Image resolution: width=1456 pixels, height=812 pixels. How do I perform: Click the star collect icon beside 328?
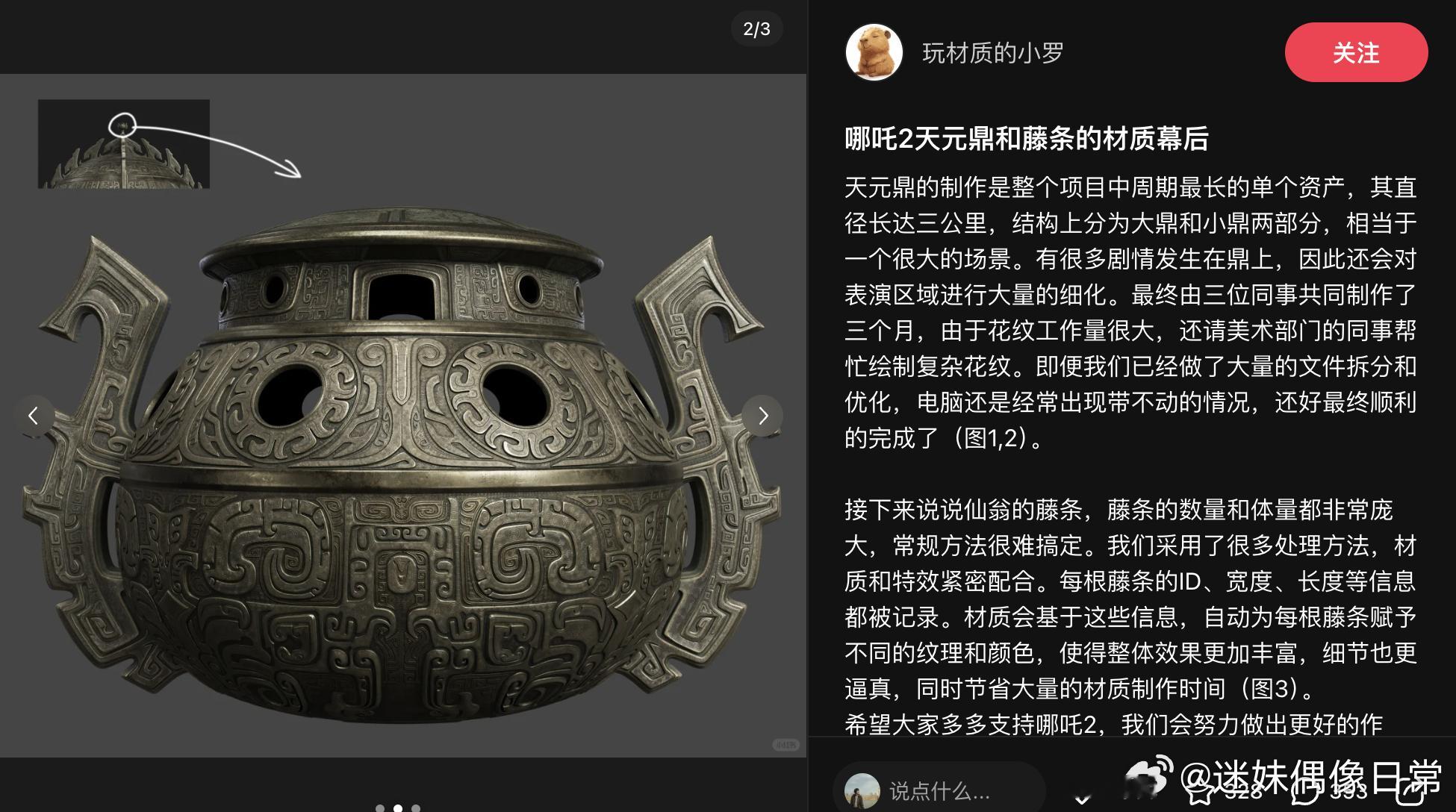1200,790
